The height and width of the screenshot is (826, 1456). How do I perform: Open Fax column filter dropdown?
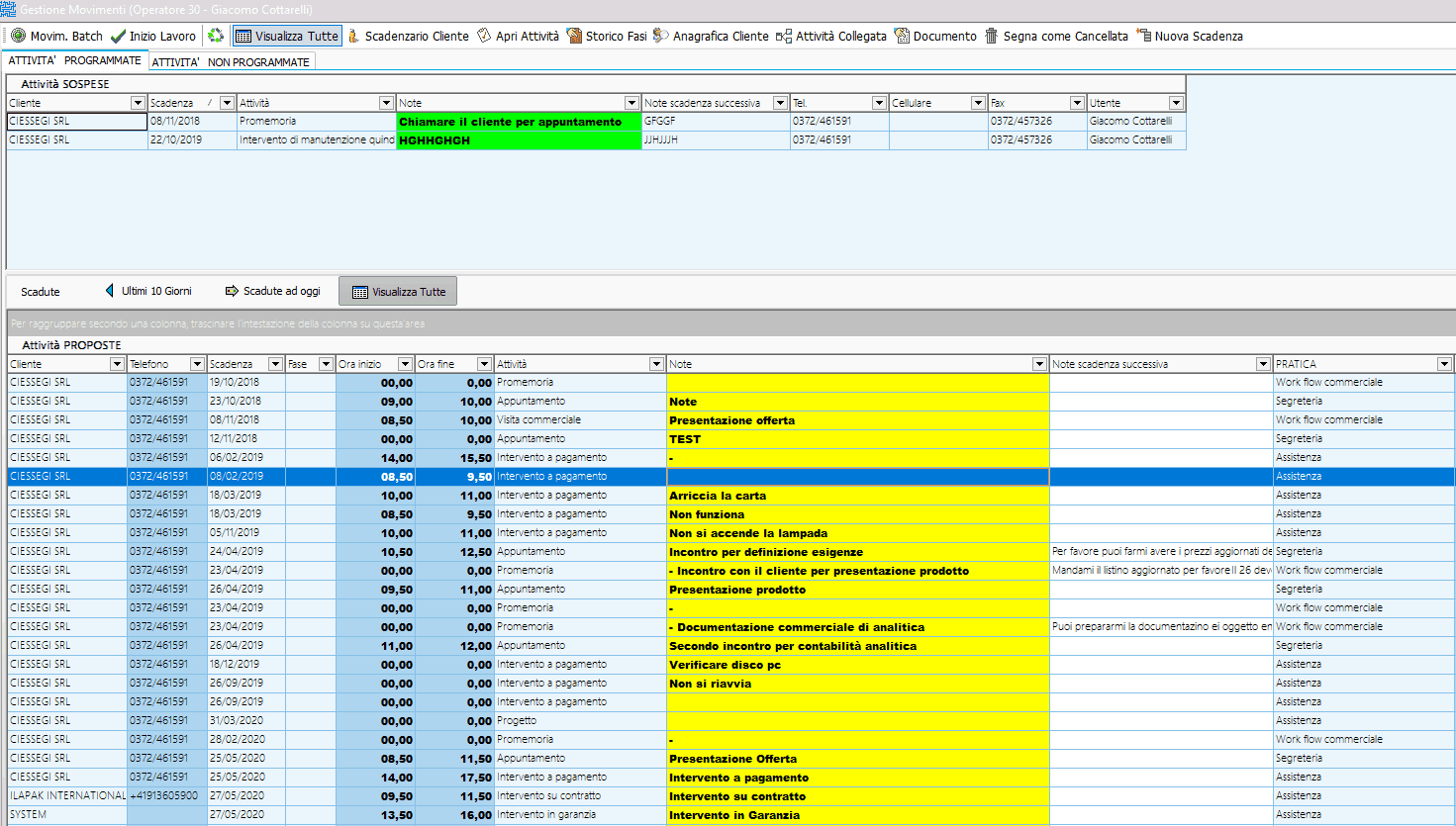(1077, 103)
